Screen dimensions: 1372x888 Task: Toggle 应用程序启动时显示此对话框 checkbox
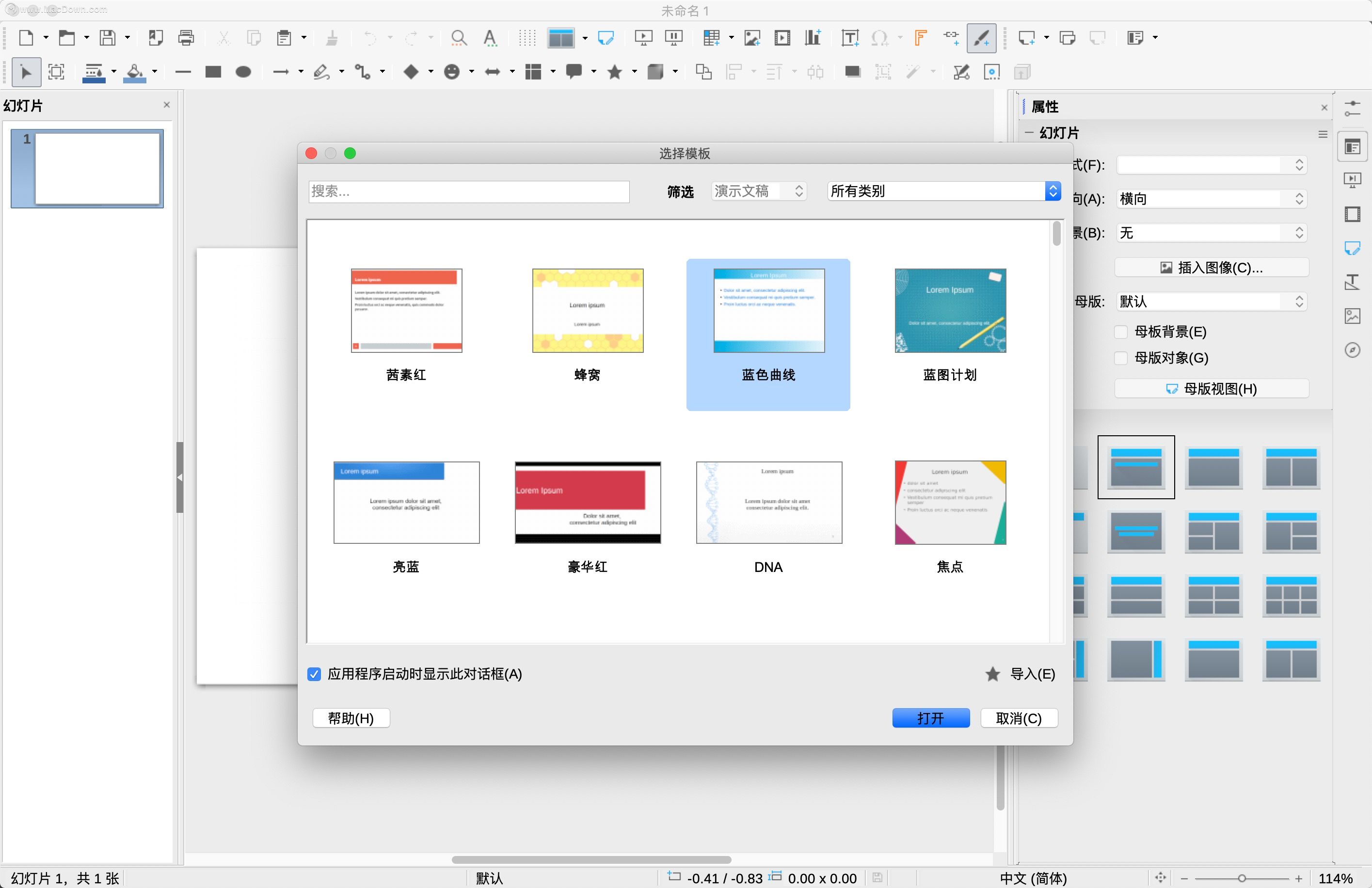(x=314, y=674)
